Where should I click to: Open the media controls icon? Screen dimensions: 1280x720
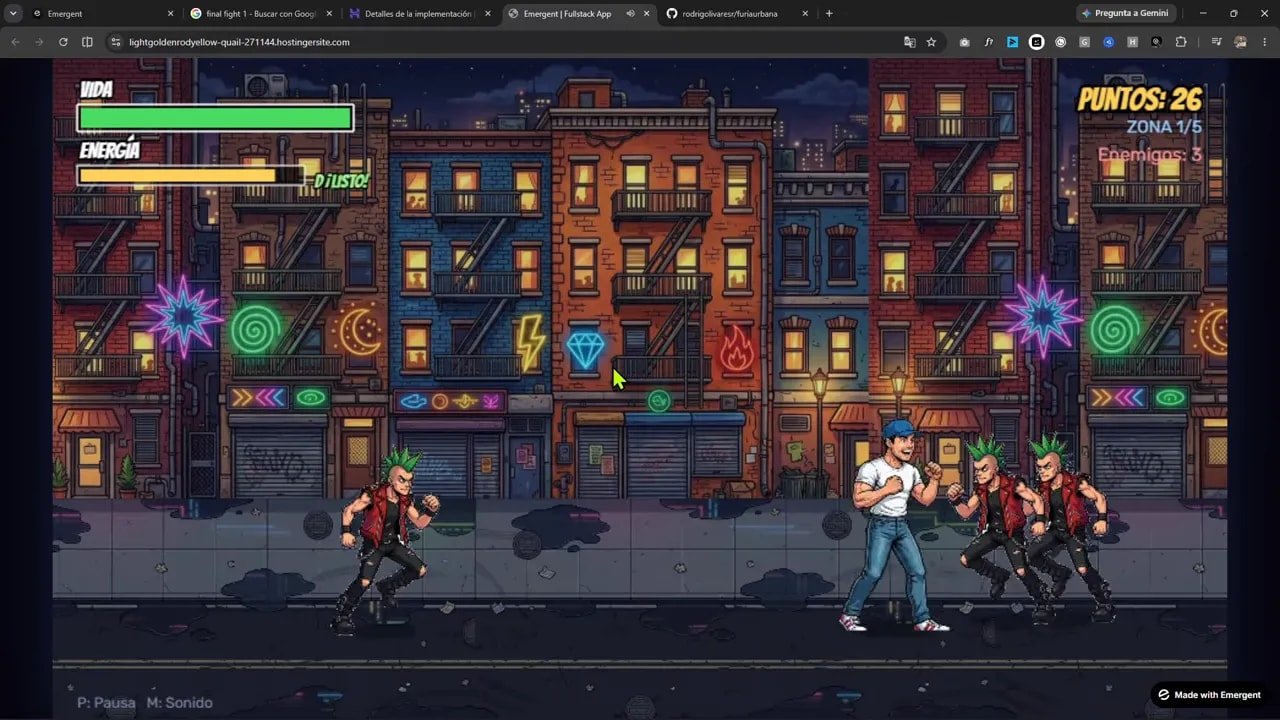click(1216, 42)
